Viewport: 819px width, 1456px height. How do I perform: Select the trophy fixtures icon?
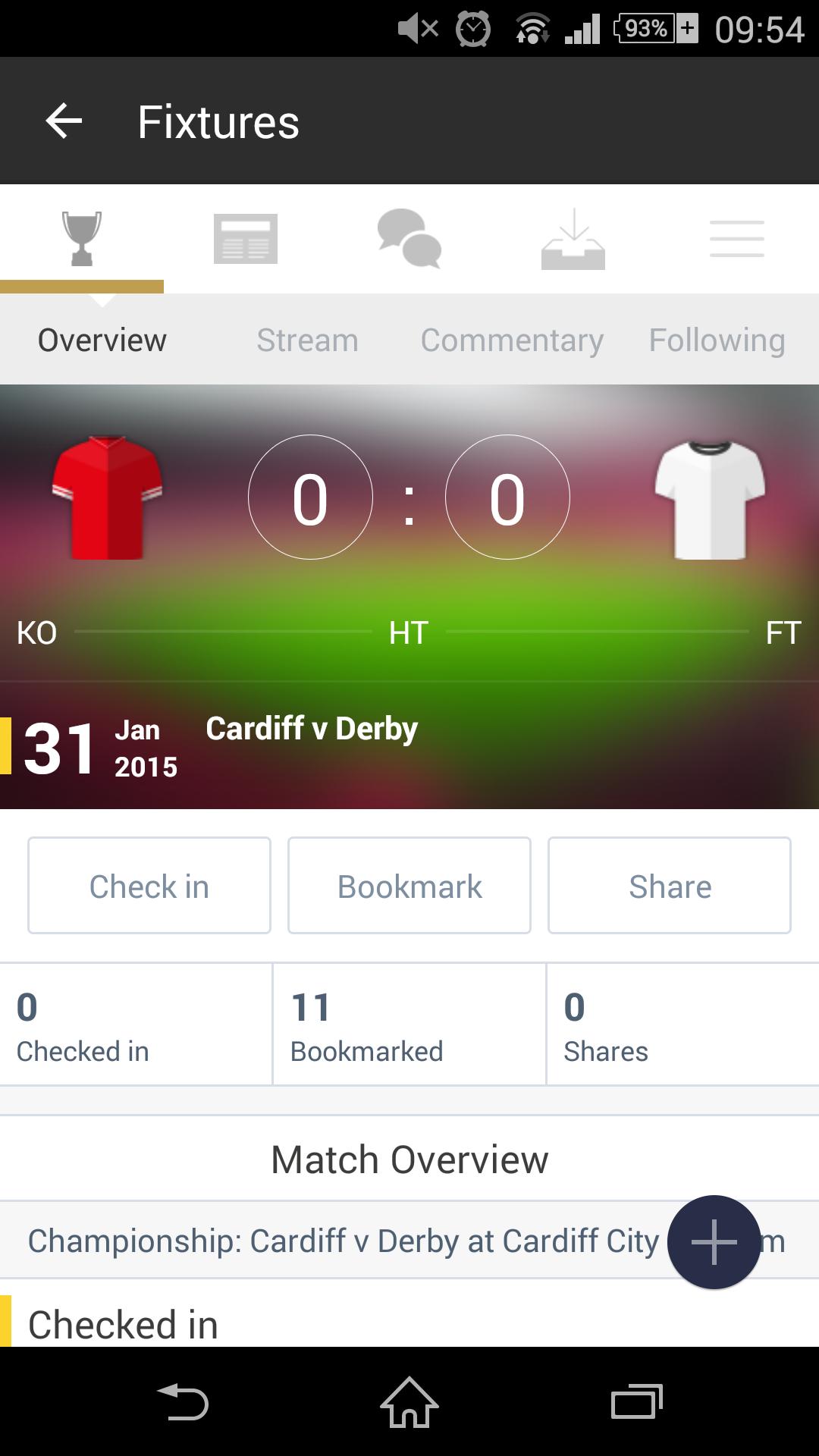pyautogui.click(x=82, y=238)
